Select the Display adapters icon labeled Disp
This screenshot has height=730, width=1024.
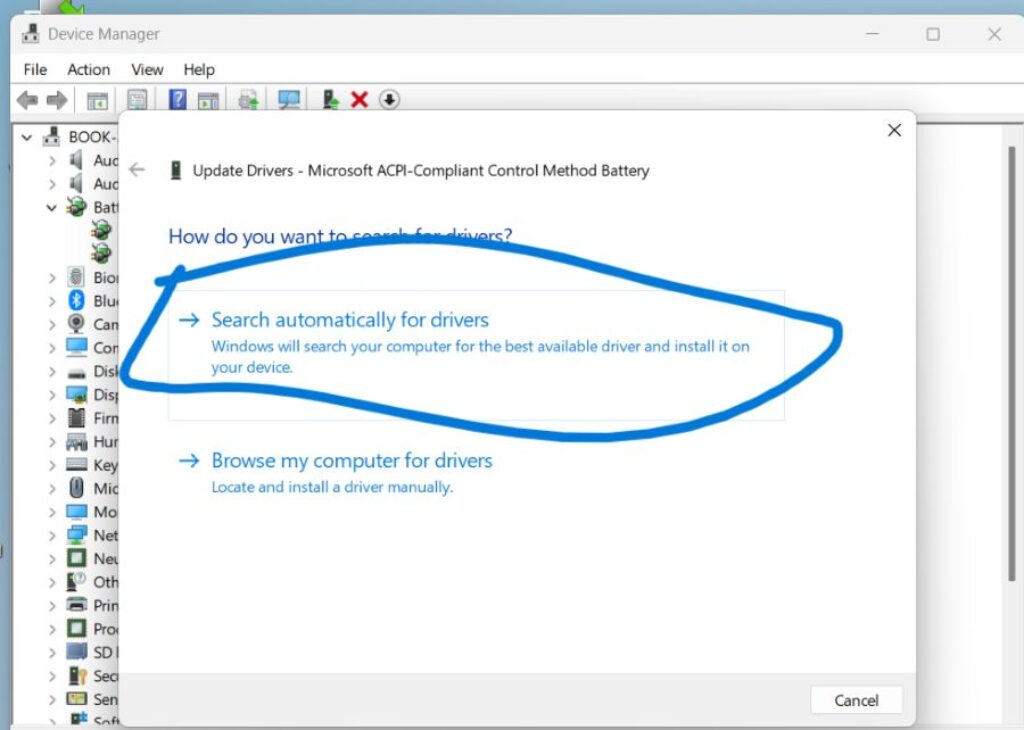point(76,394)
